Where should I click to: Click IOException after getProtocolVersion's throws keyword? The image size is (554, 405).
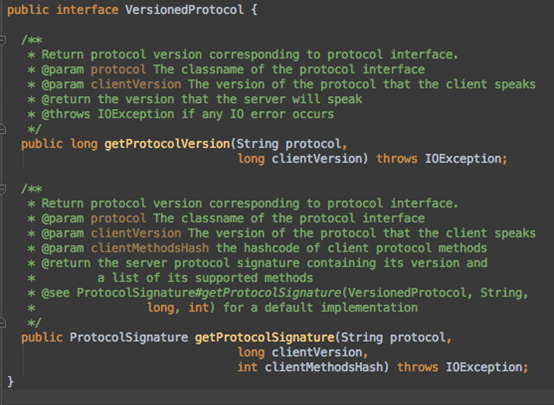point(463,159)
